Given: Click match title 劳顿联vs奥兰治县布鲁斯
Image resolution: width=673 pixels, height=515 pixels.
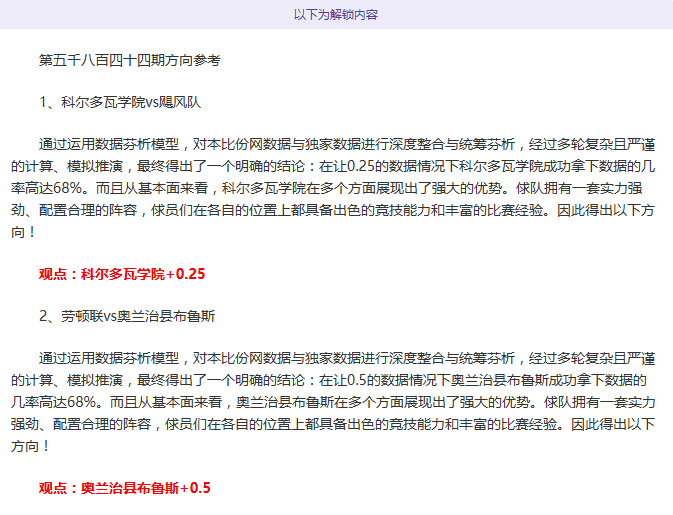Looking at the screenshot, I should (127, 316).
